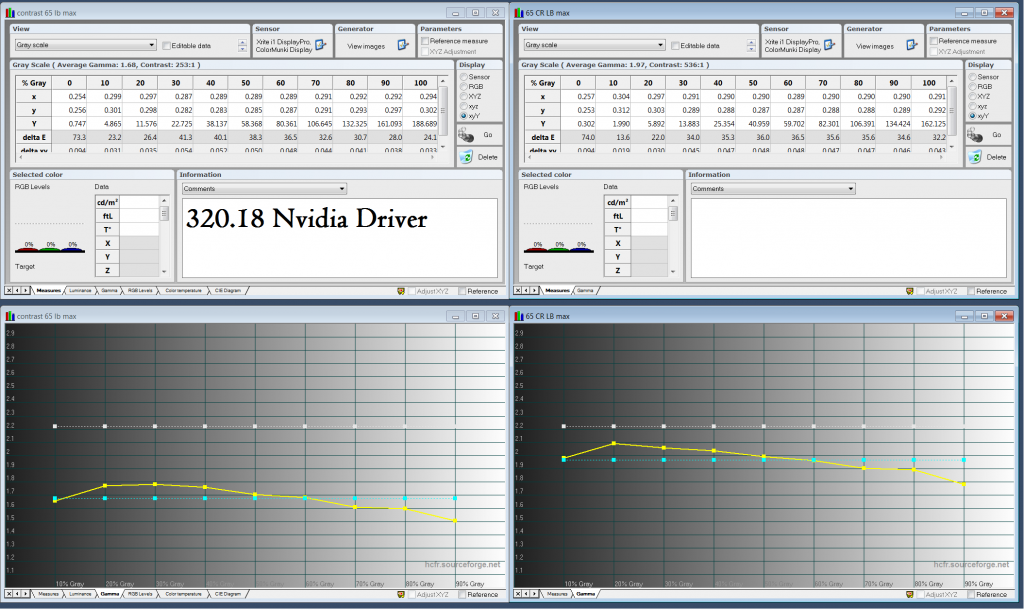The height and width of the screenshot is (610, 1024).
Task: Open the Comments dropdown in the upper-left window
Action: 264,189
